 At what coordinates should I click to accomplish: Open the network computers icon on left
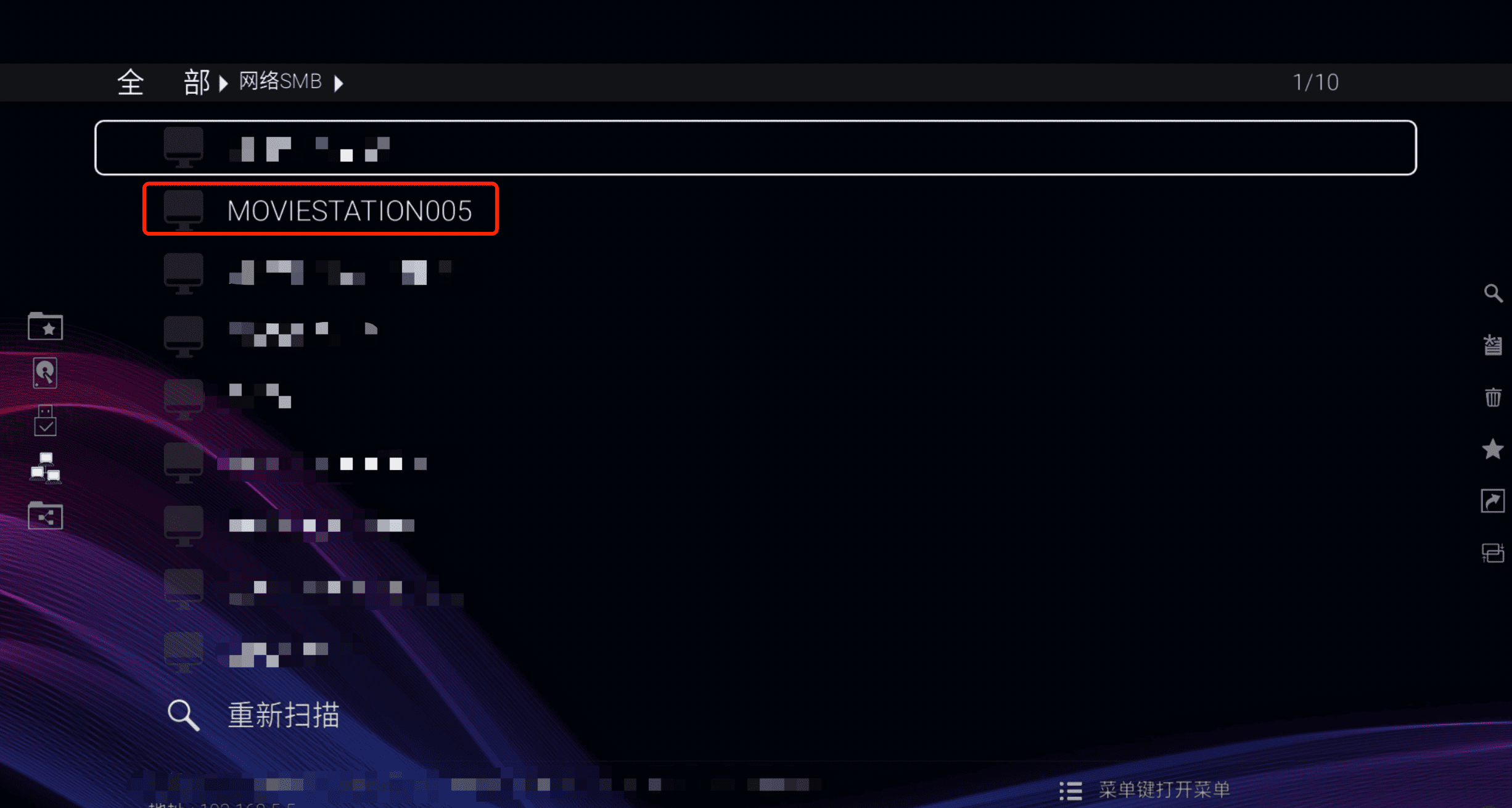pos(46,468)
